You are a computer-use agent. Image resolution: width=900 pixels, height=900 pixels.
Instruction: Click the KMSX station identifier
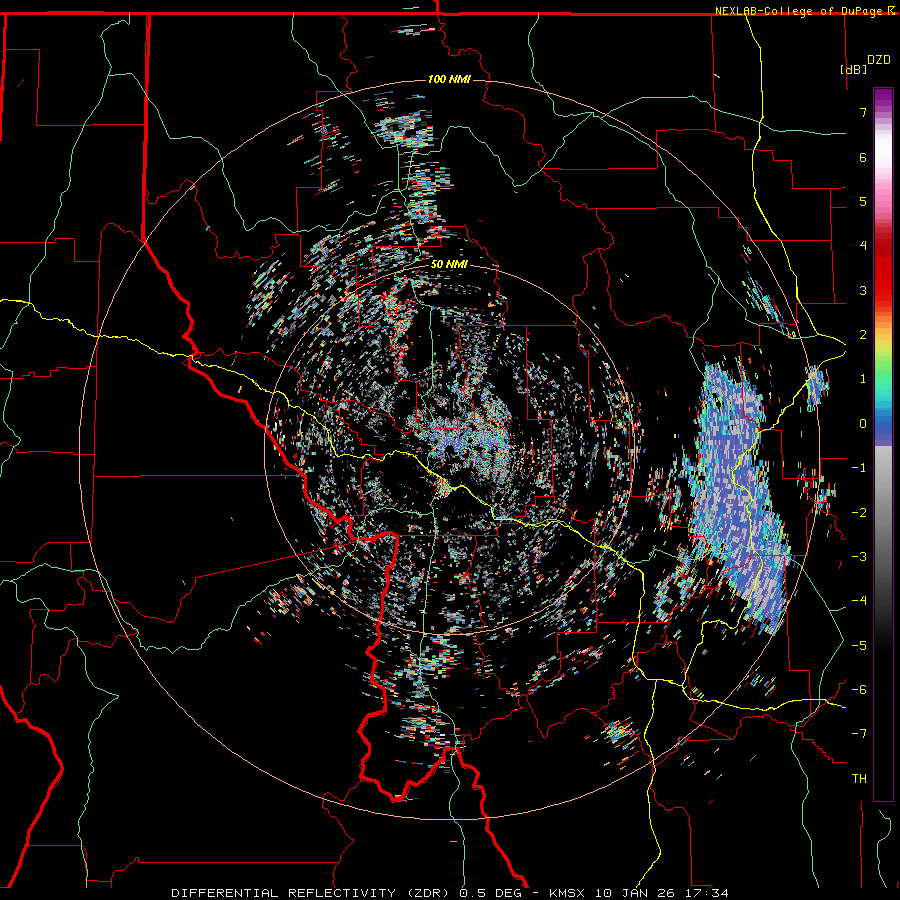tap(568, 893)
